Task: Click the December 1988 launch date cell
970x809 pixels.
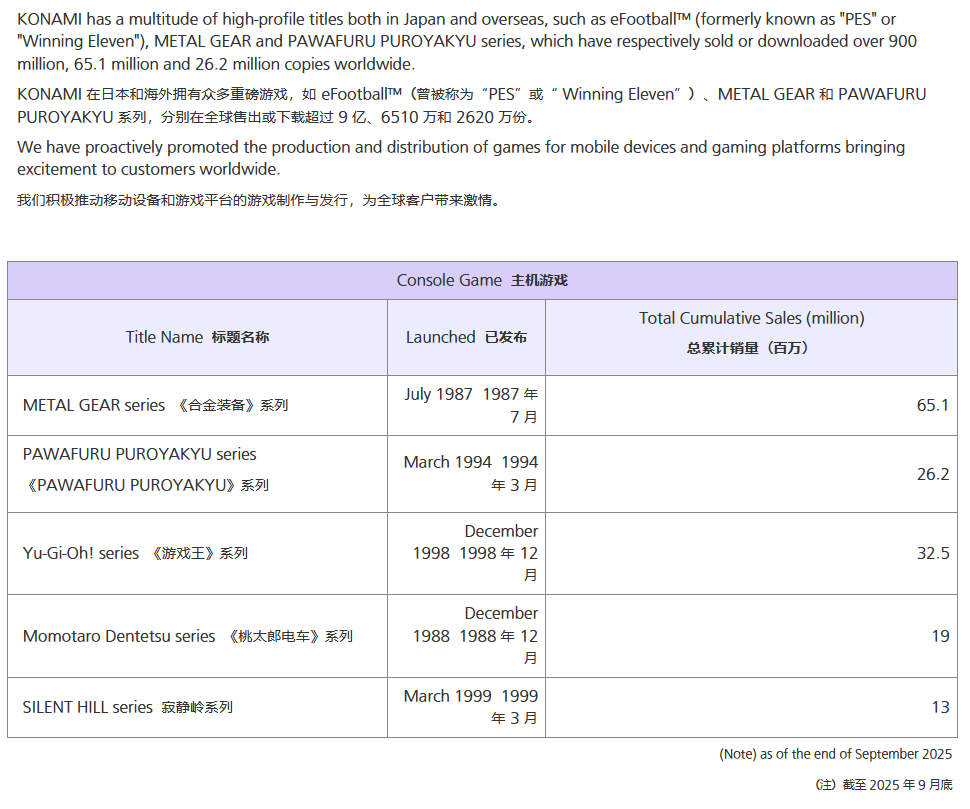Action: (x=475, y=635)
